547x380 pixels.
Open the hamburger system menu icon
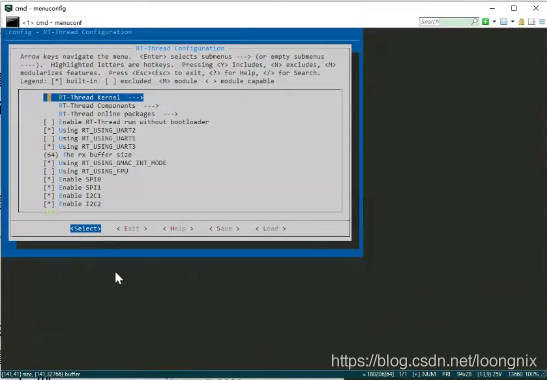[542, 22]
